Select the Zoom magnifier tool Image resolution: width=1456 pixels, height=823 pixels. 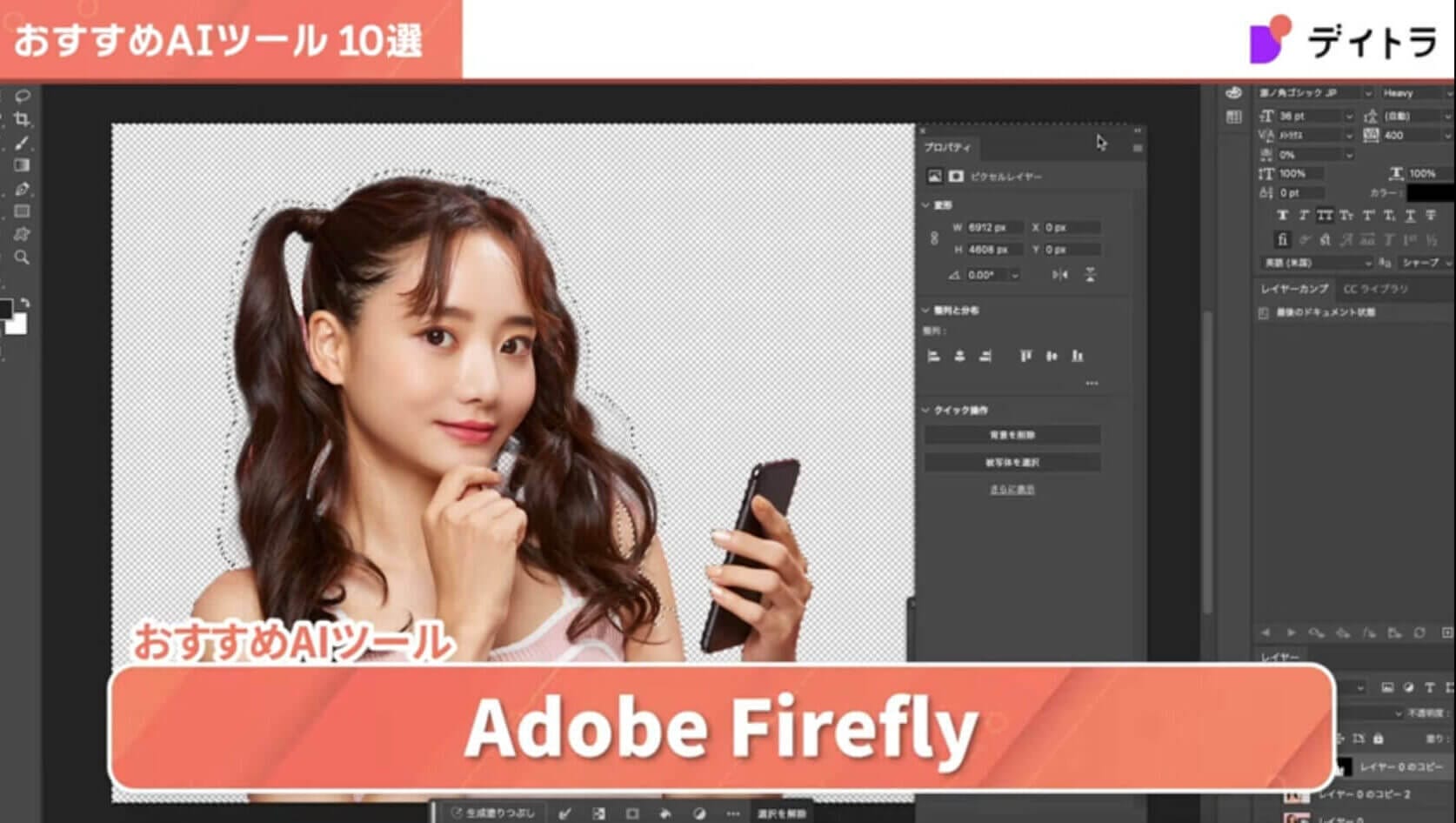click(22, 258)
